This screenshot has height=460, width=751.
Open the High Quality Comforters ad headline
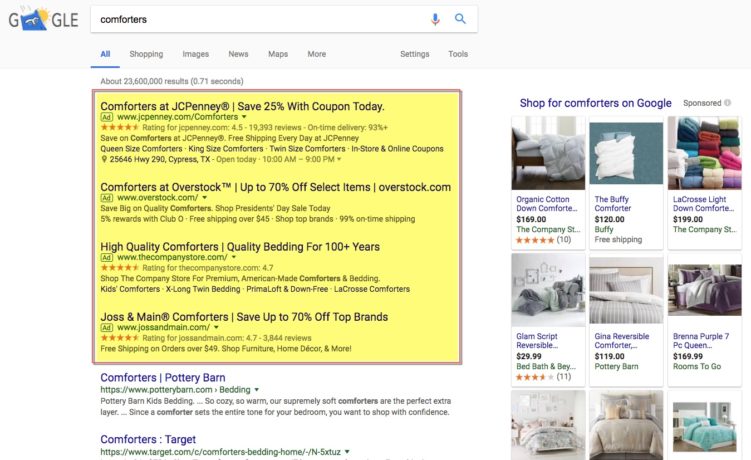tap(240, 246)
